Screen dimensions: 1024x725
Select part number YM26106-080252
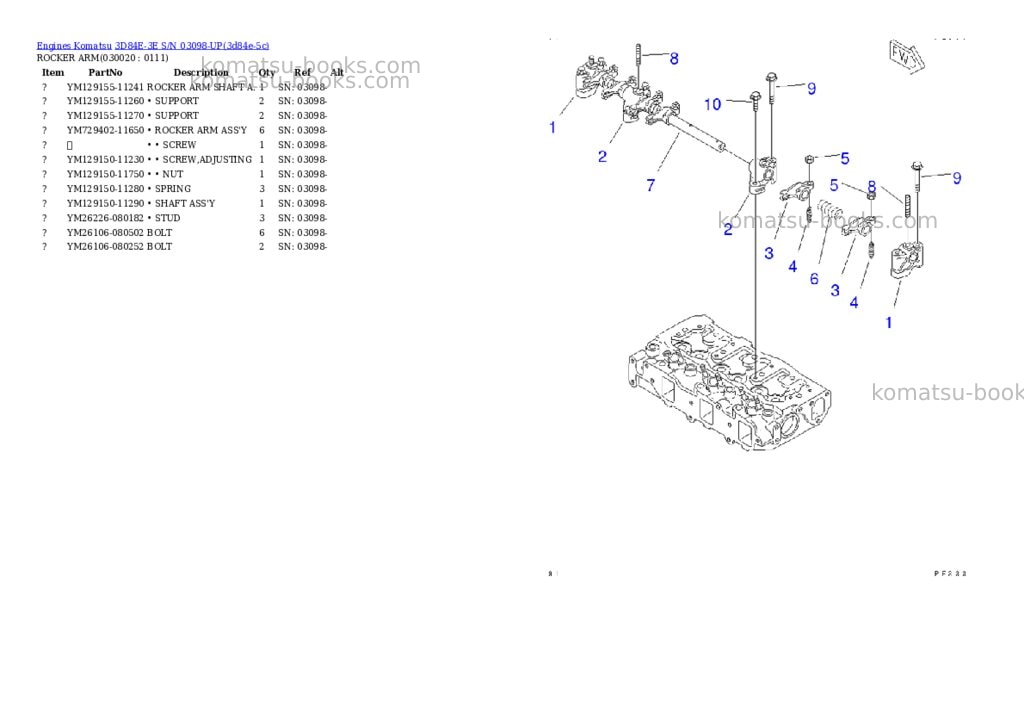tap(105, 247)
